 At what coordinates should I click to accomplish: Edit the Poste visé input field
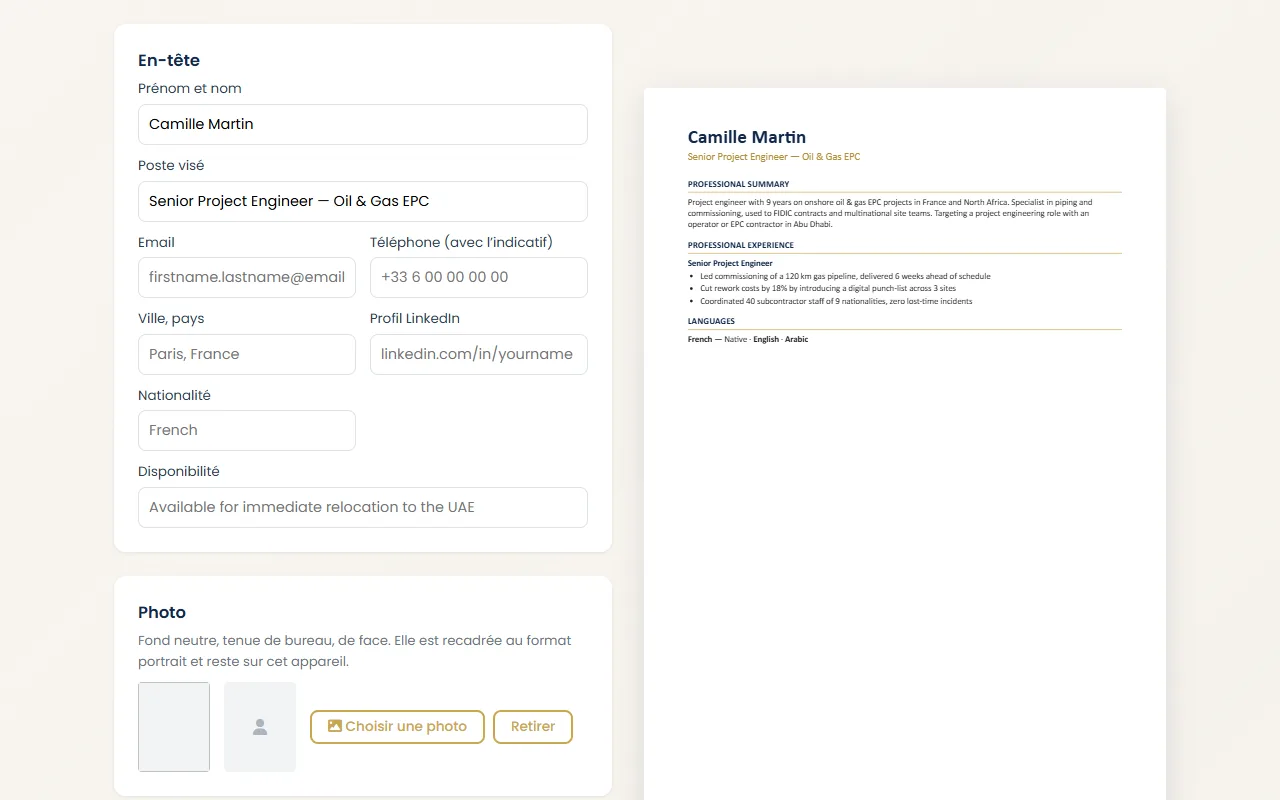(363, 201)
